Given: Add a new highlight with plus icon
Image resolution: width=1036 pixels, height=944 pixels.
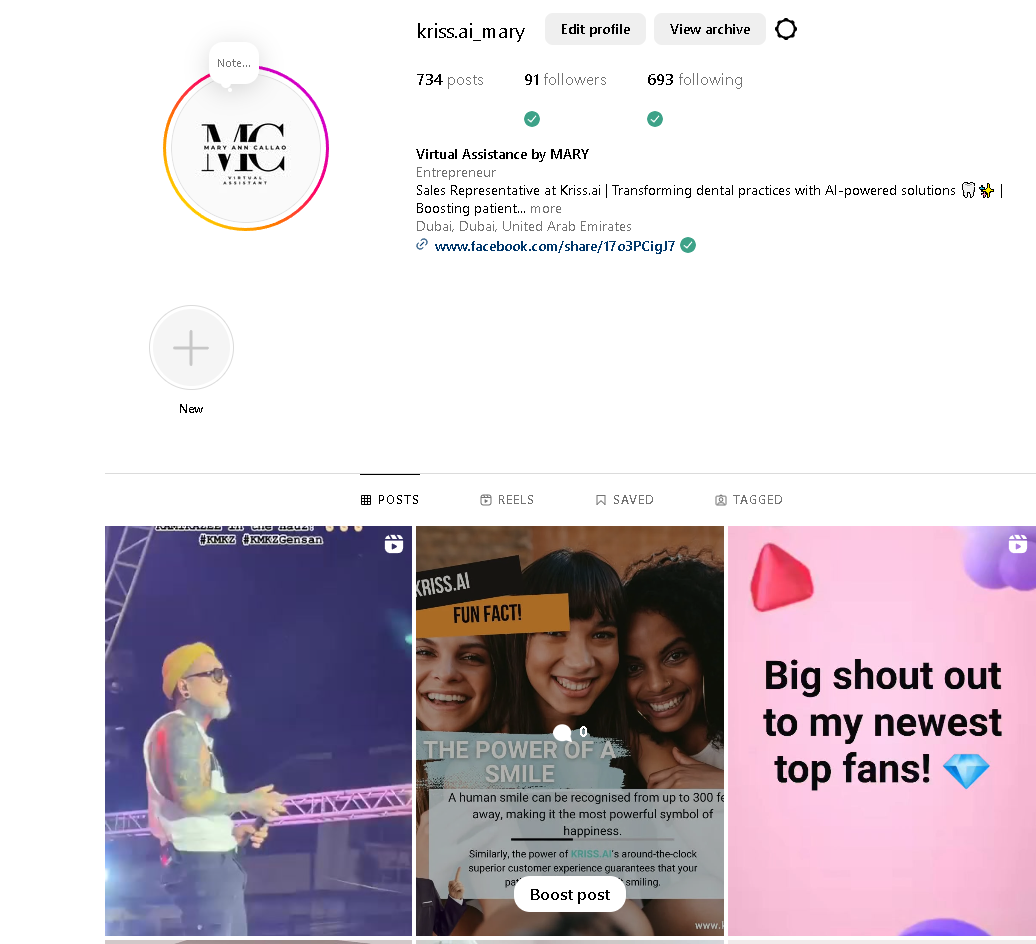Looking at the screenshot, I should click(191, 347).
